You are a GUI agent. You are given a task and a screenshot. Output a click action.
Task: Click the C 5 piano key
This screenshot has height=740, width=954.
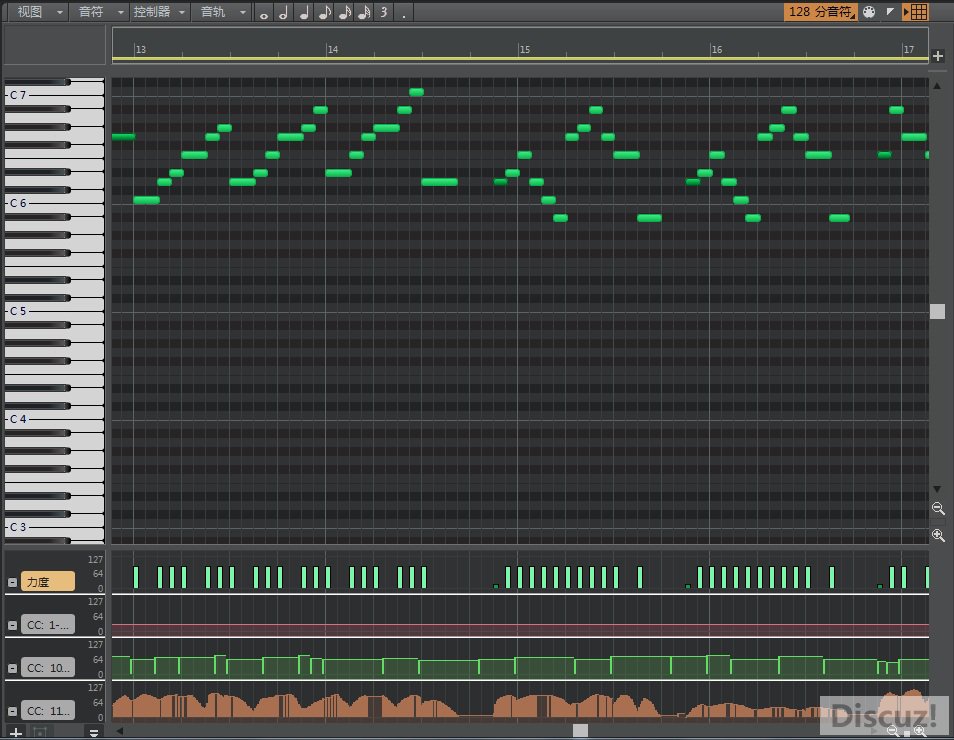[54, 311]
